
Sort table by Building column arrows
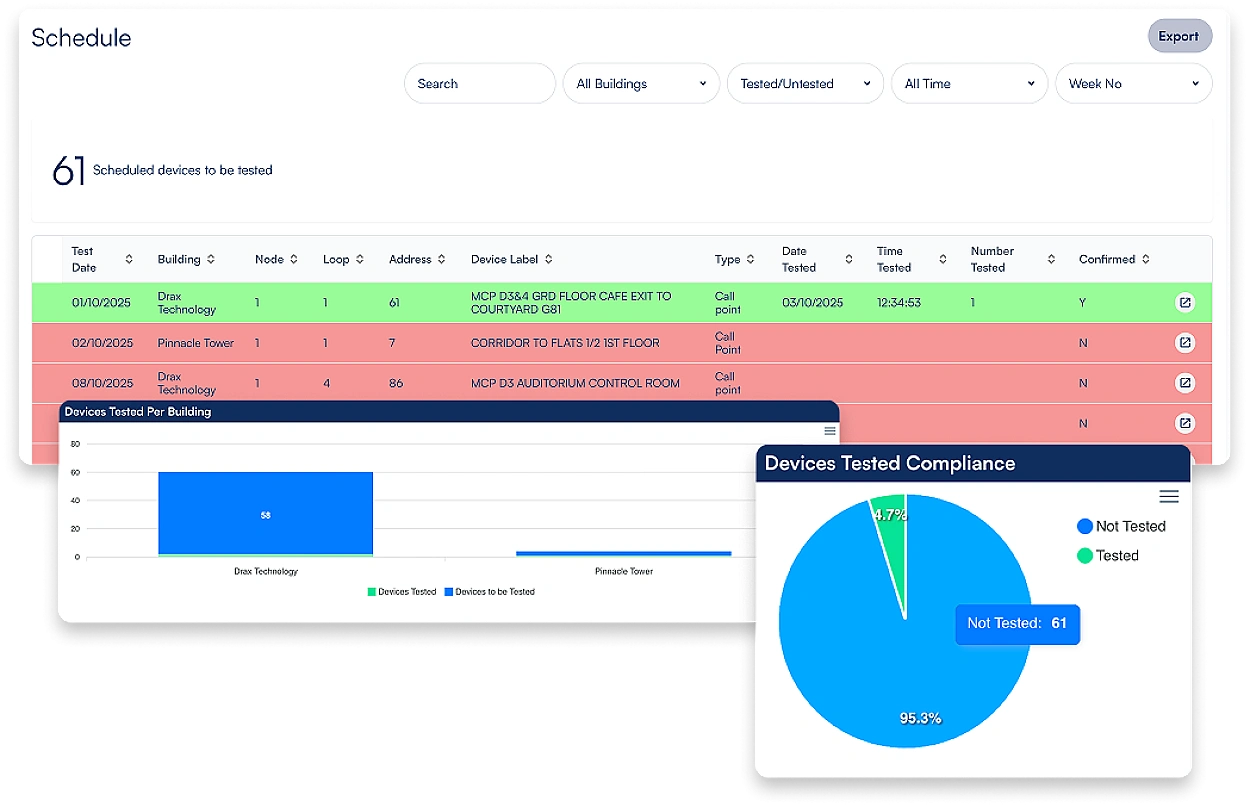tap(211, 259)
